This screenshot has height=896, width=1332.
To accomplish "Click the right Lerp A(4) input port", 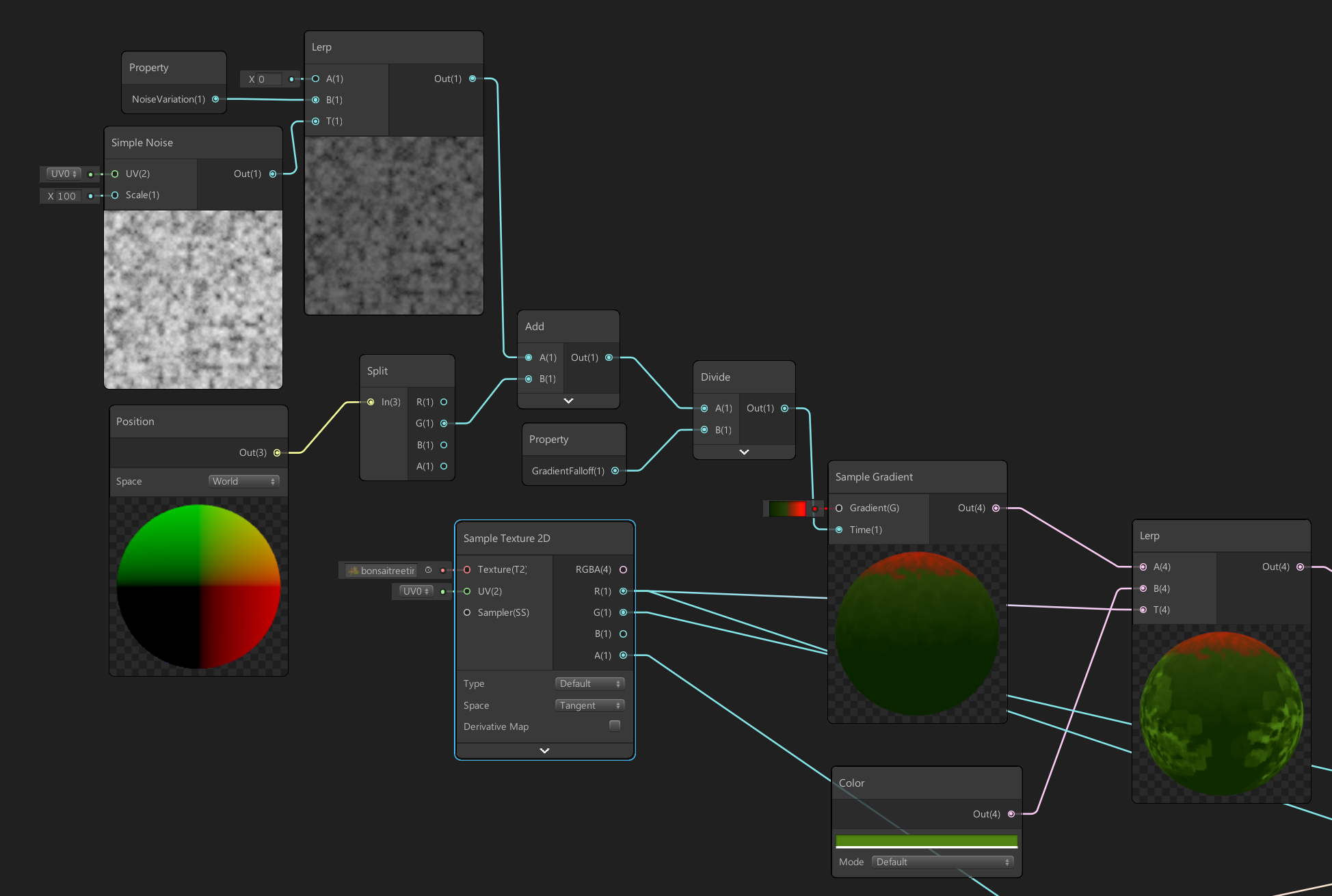I will (1143, 567).
